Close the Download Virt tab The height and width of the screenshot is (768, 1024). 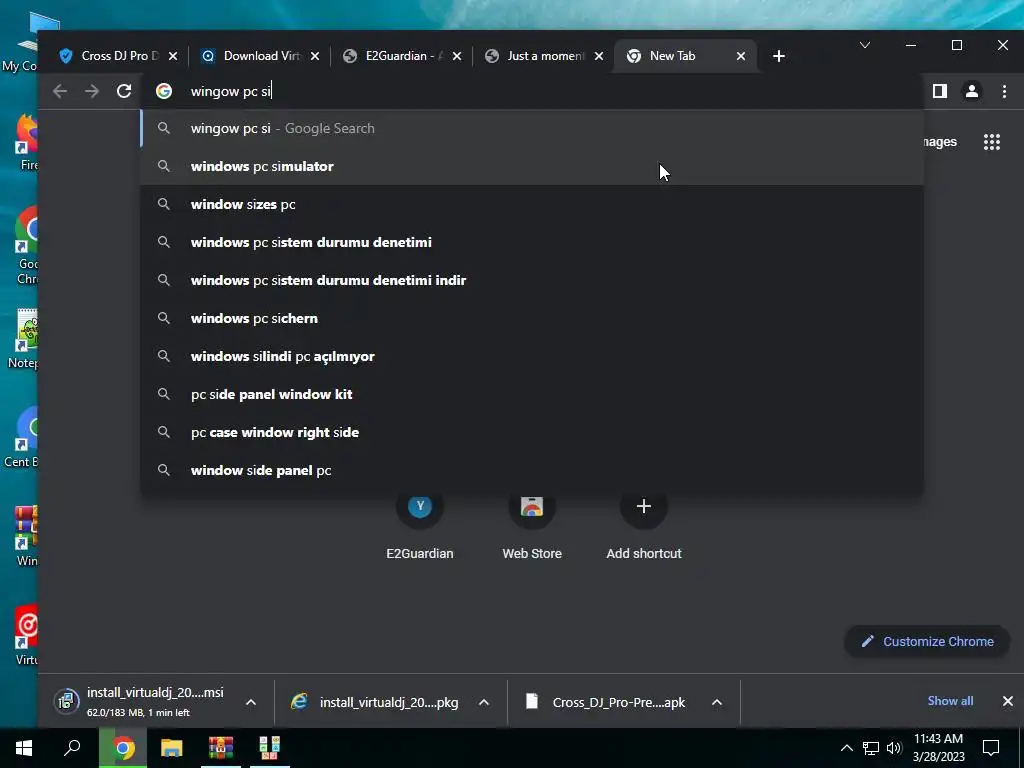point(315,56)
